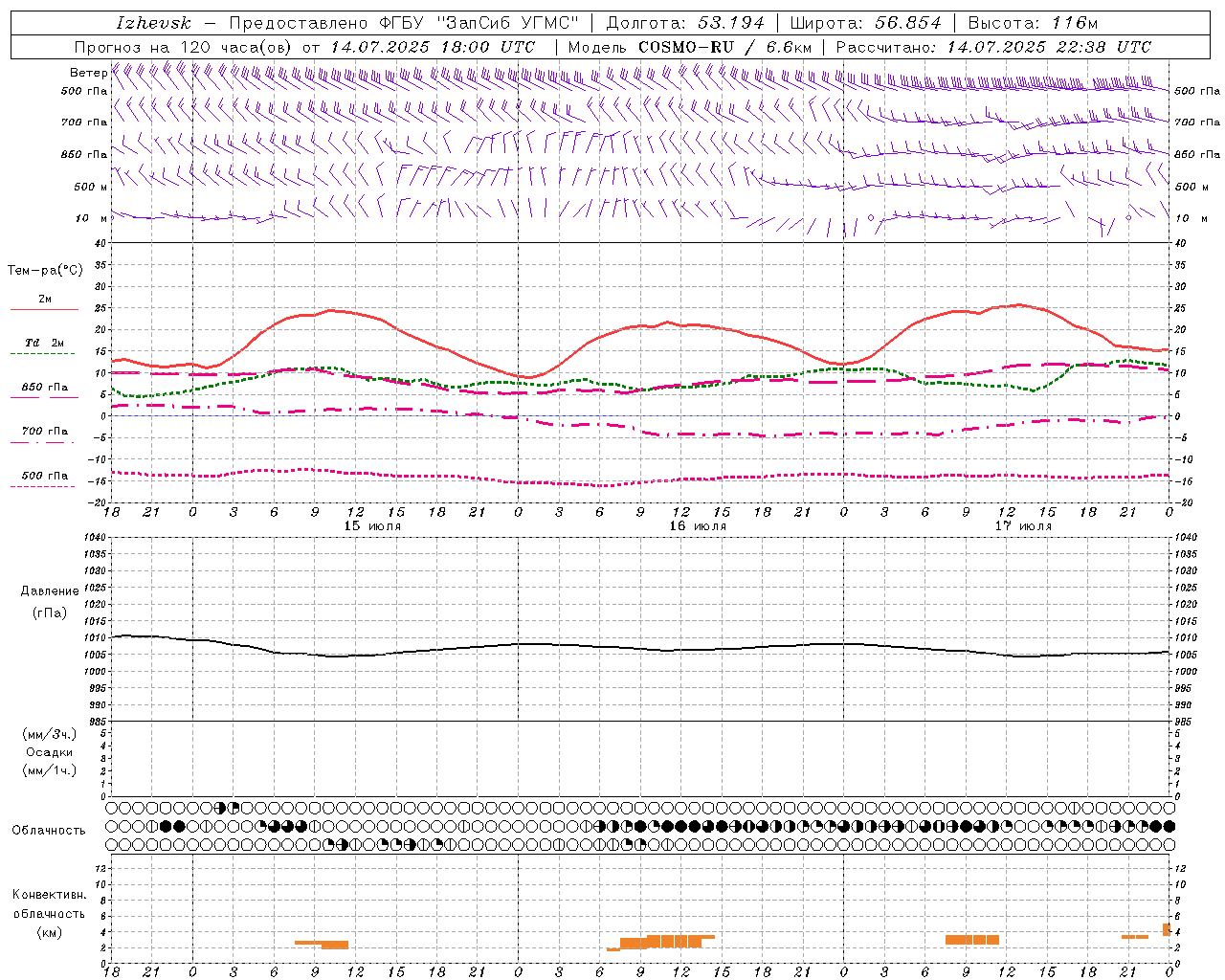The image size is (1225, 980).
Task: Click the 'Высота: 116м' elevation value
Action: coord(1033,23)
